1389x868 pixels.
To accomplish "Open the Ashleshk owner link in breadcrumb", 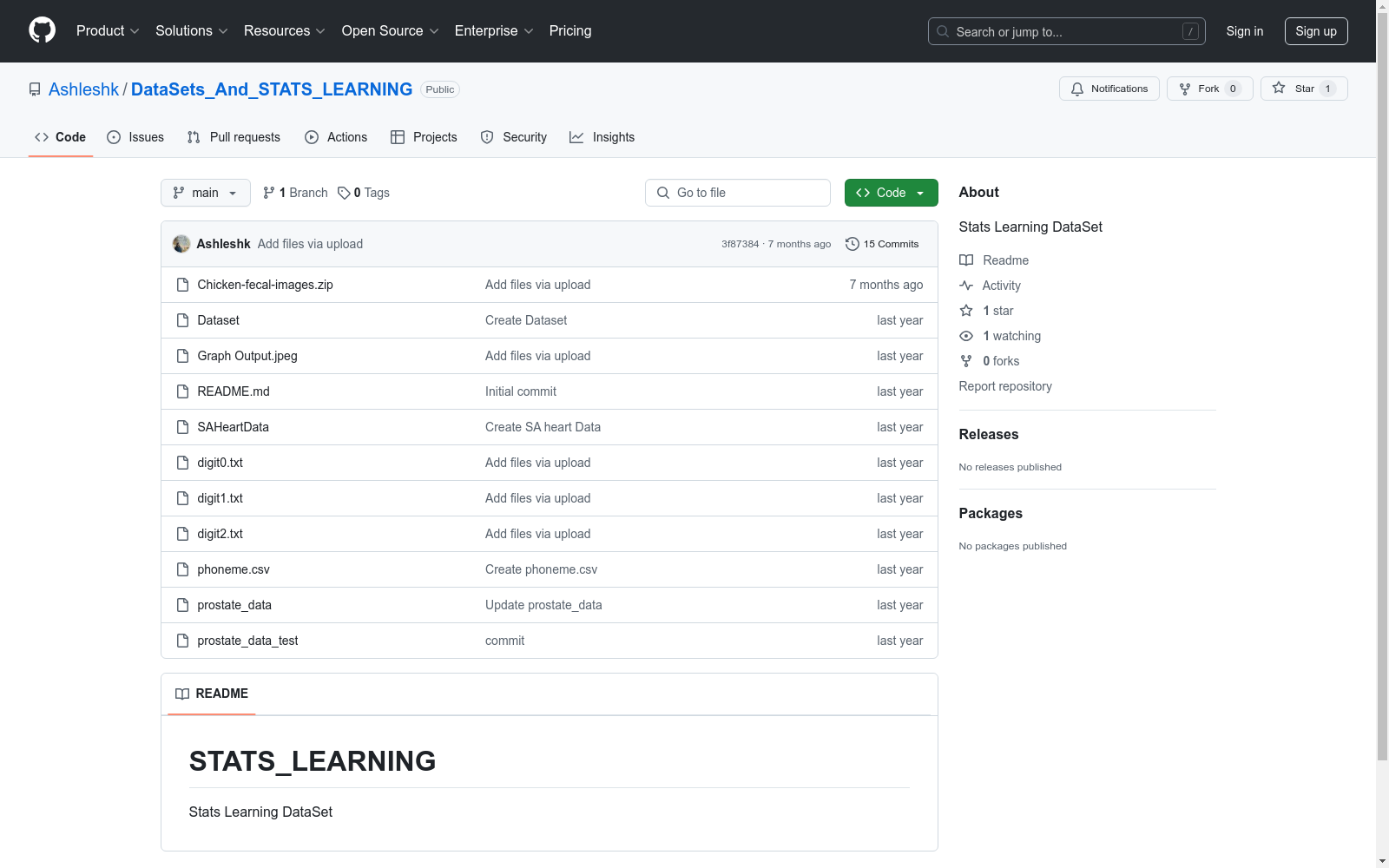I will (x=83, y=89).
